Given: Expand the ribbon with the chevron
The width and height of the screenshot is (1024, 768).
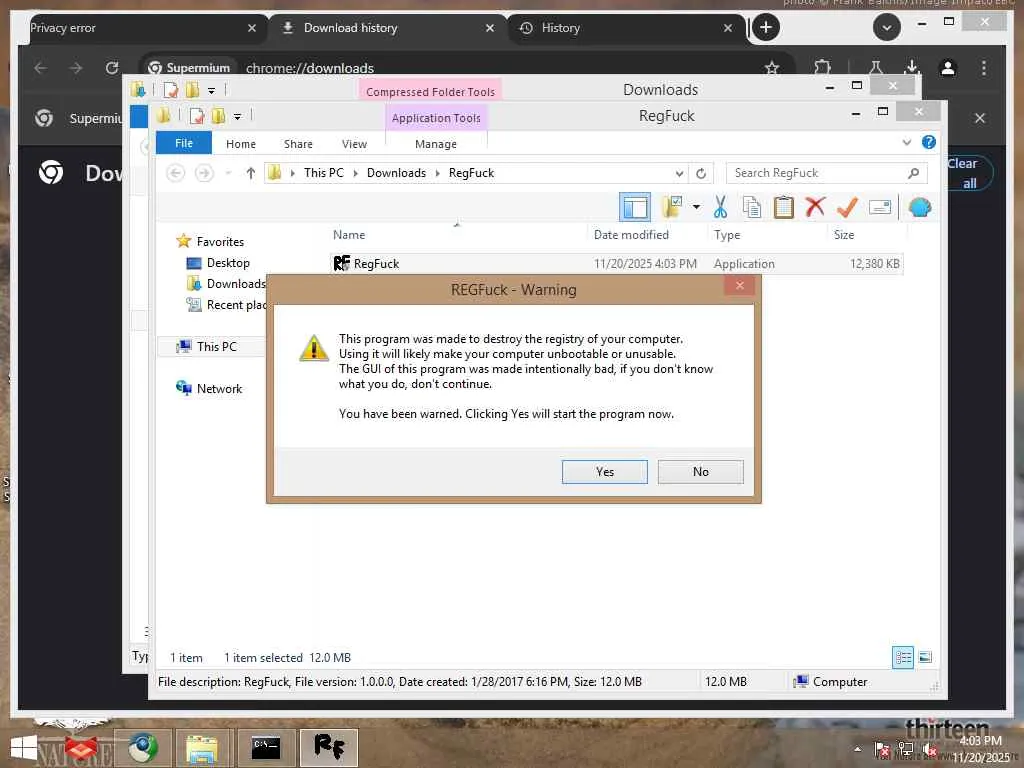Looking at the screenshot, I should tap(906, 142).
